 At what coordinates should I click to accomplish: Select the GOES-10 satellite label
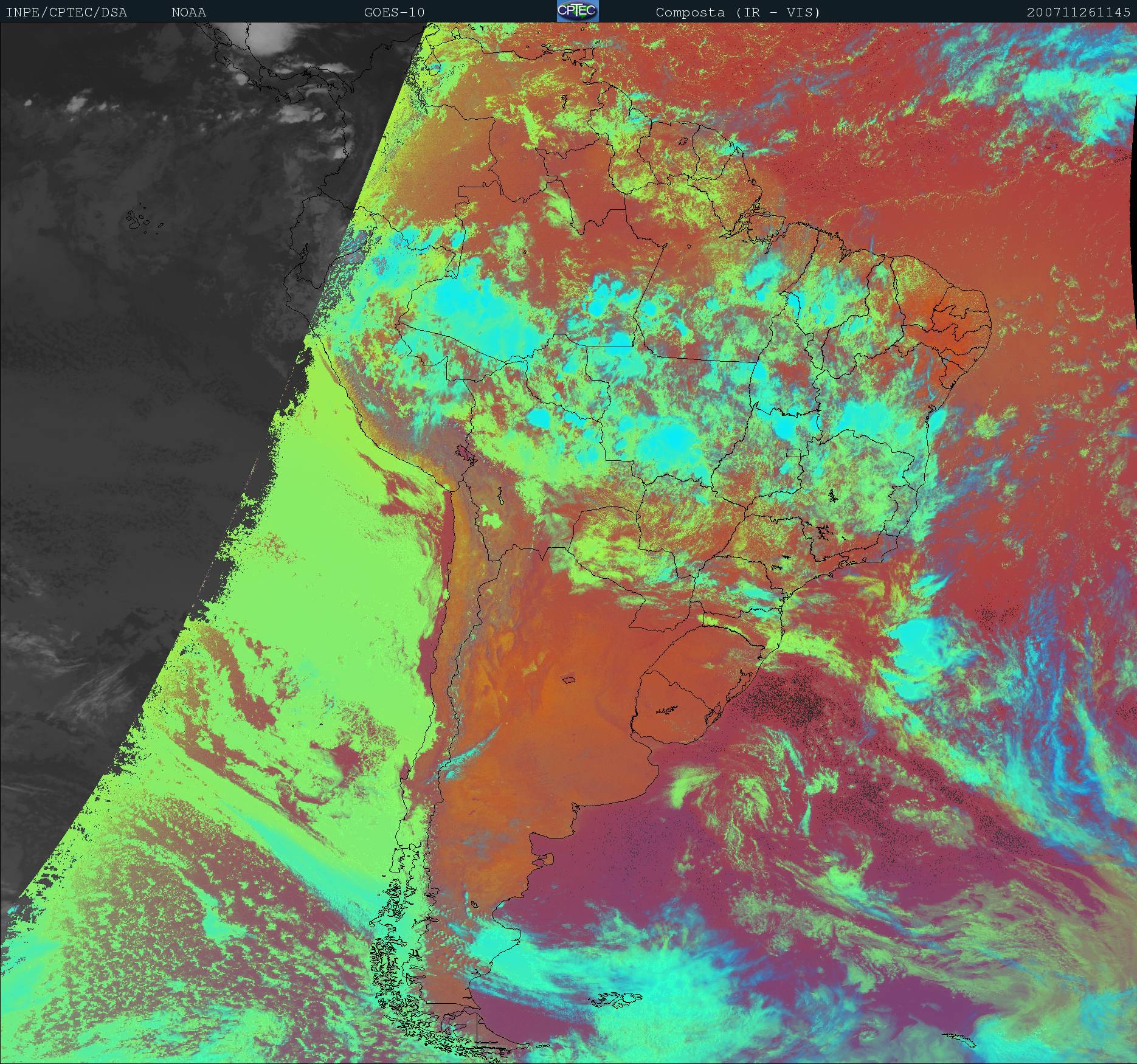[x=394, y=12]
